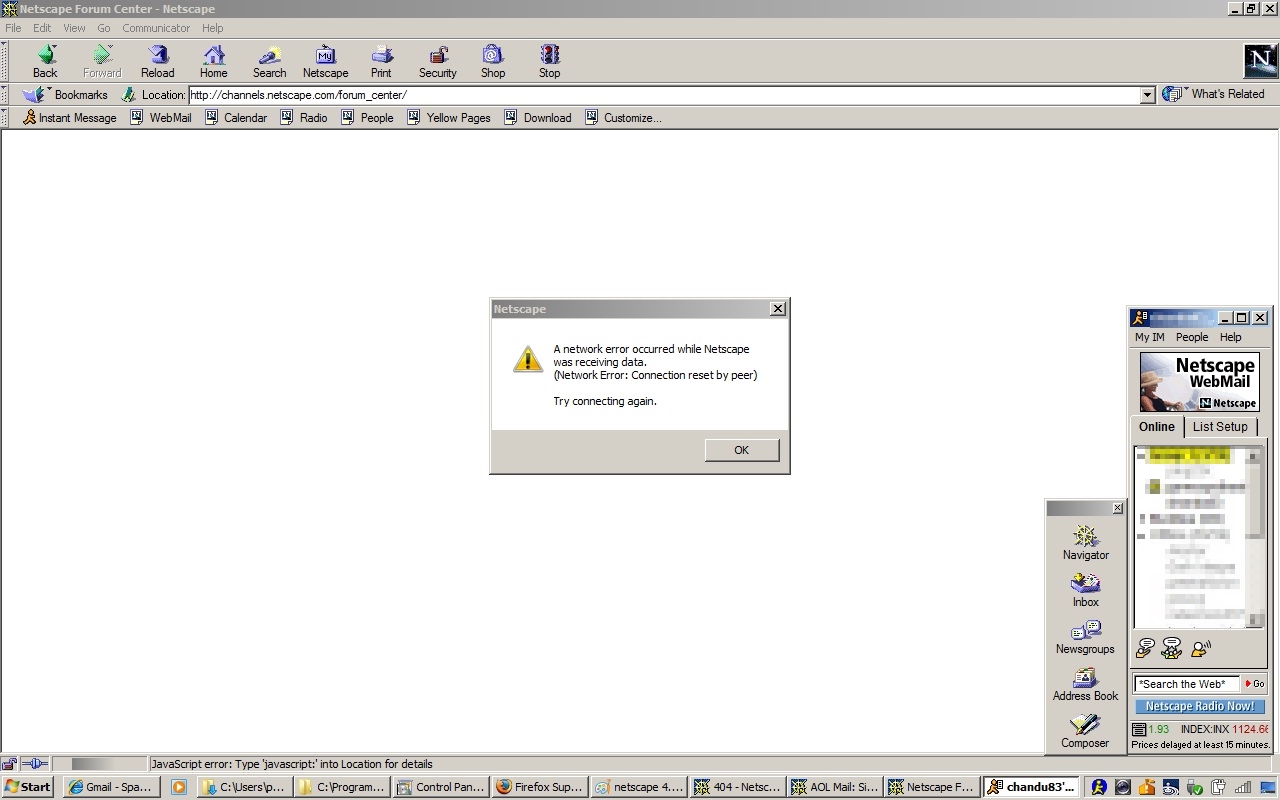Click the buddy list vertical scrollbar
This screenshot has width=1280, height=800.
point(1256,537)
